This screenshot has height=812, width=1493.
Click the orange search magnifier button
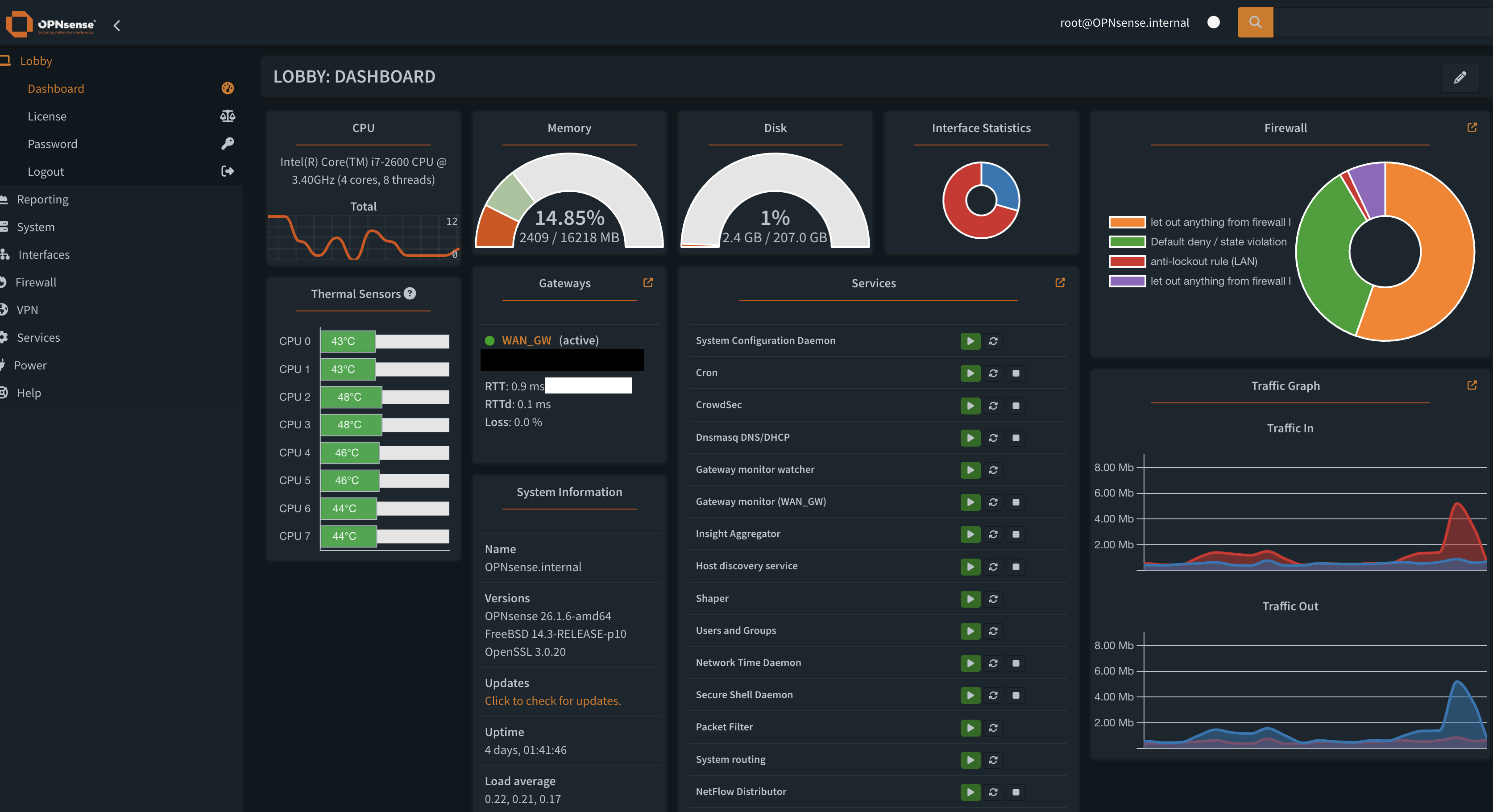(x=1255, y=22)
